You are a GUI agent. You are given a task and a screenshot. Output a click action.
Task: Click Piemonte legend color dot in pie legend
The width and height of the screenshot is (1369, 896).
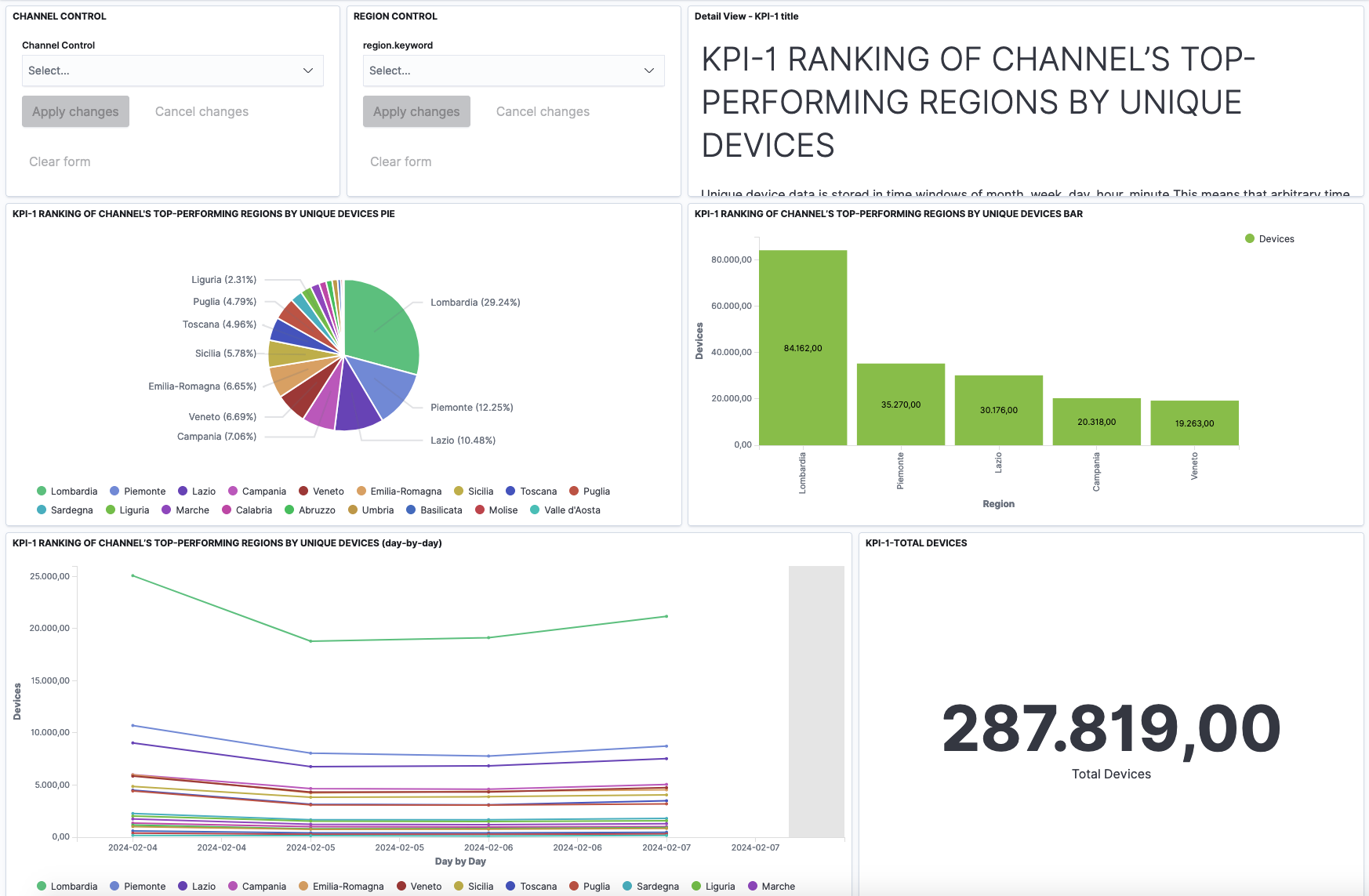click(x=114, y=492)
